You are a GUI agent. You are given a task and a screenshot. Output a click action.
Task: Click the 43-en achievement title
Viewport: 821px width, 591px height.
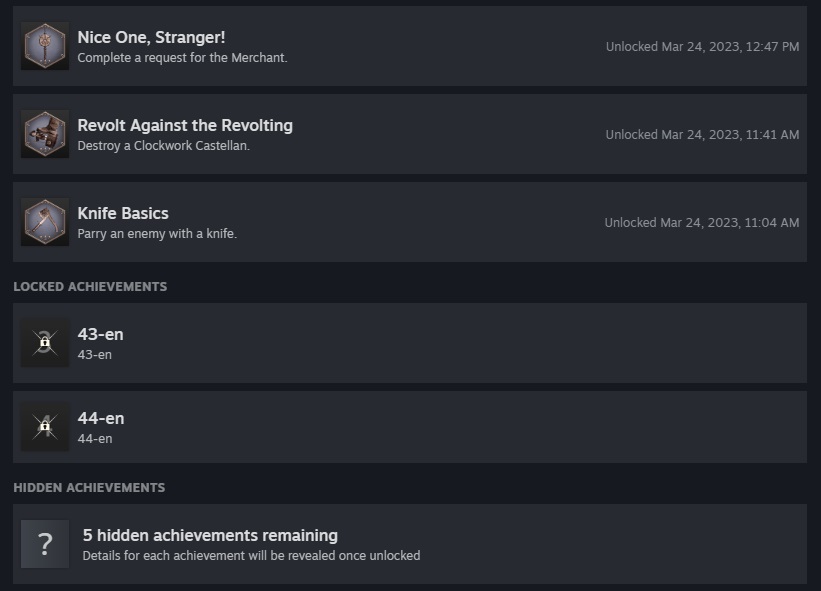coord(101,334)
